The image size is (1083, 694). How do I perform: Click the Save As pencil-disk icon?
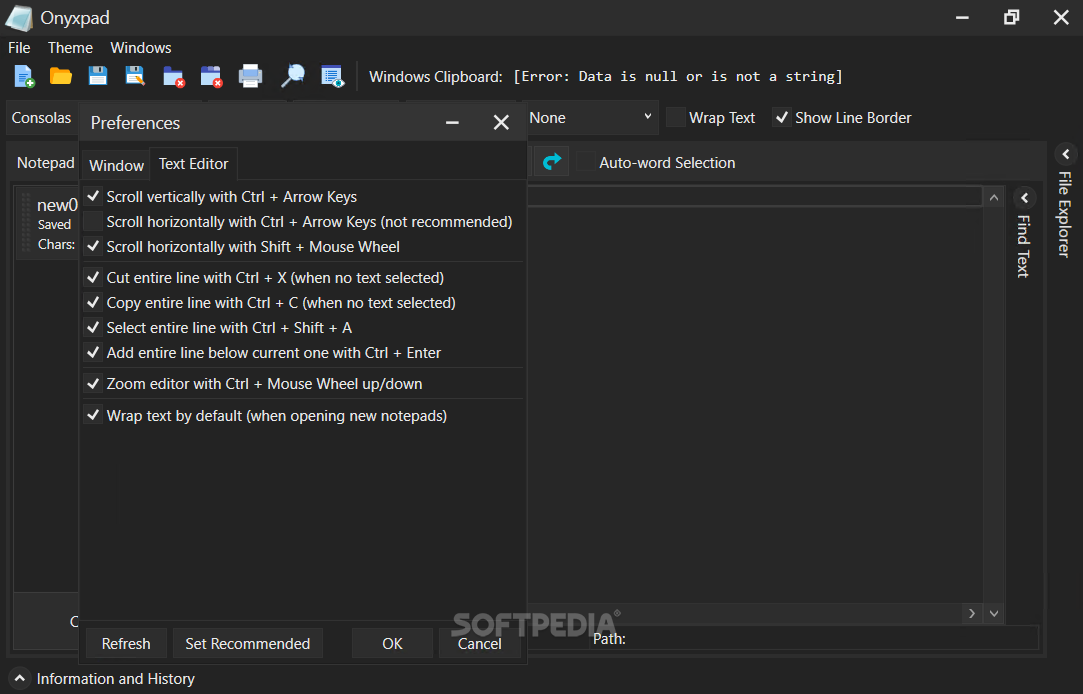coord(135,76)
